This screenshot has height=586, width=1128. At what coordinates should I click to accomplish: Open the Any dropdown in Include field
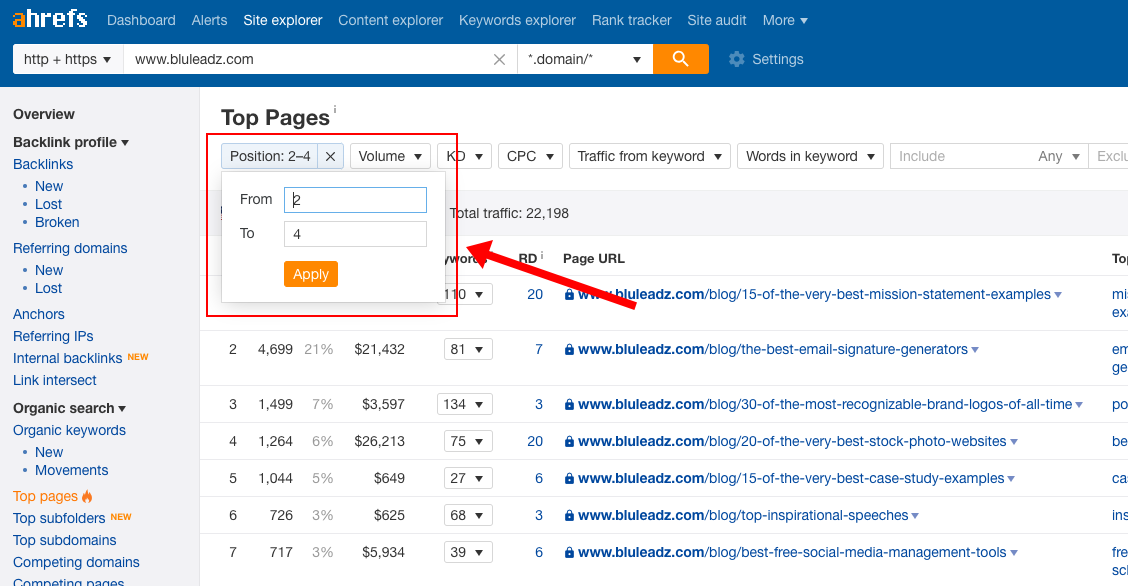pos(1059,156)
